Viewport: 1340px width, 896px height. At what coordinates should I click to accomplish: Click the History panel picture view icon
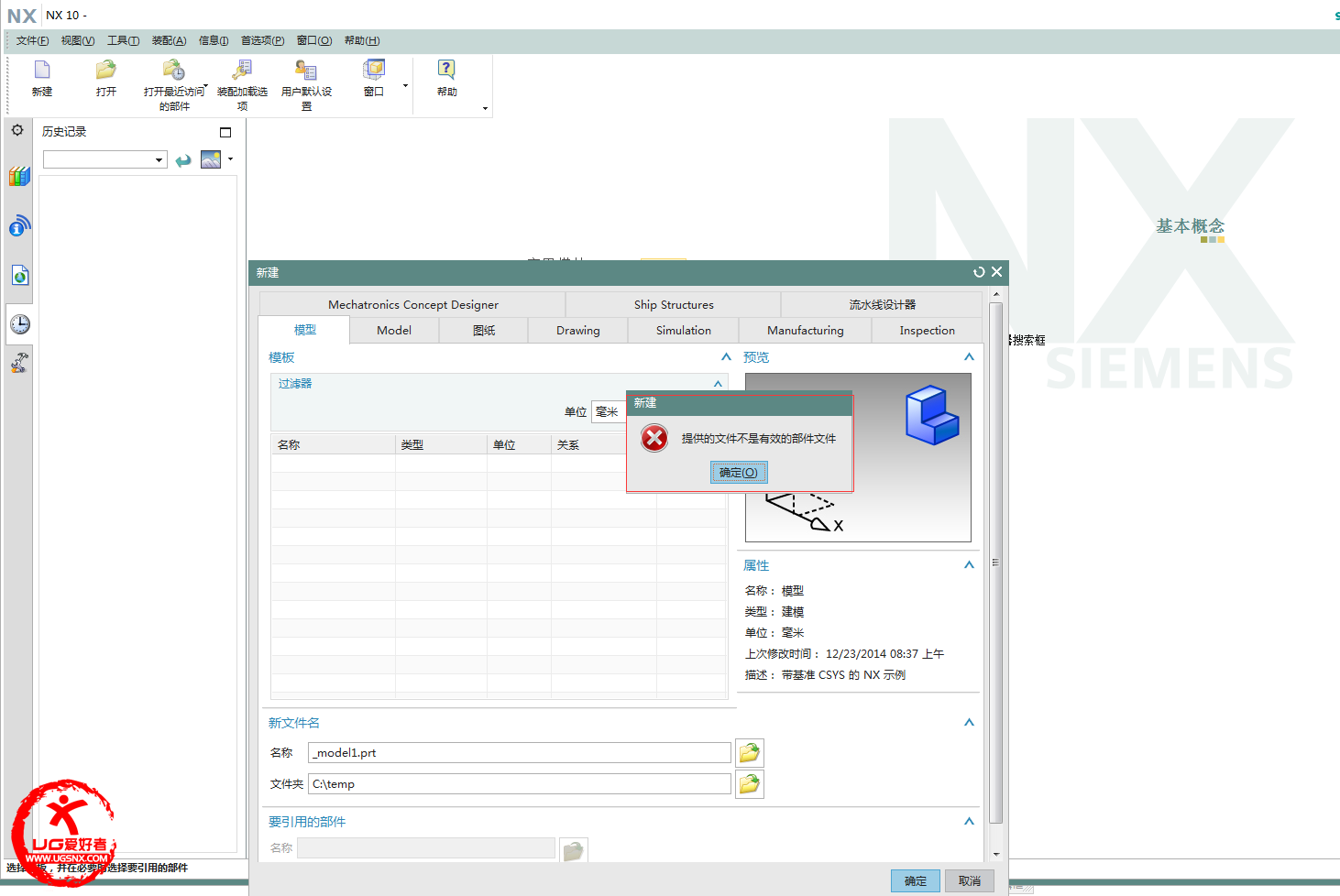coord(211,159)
